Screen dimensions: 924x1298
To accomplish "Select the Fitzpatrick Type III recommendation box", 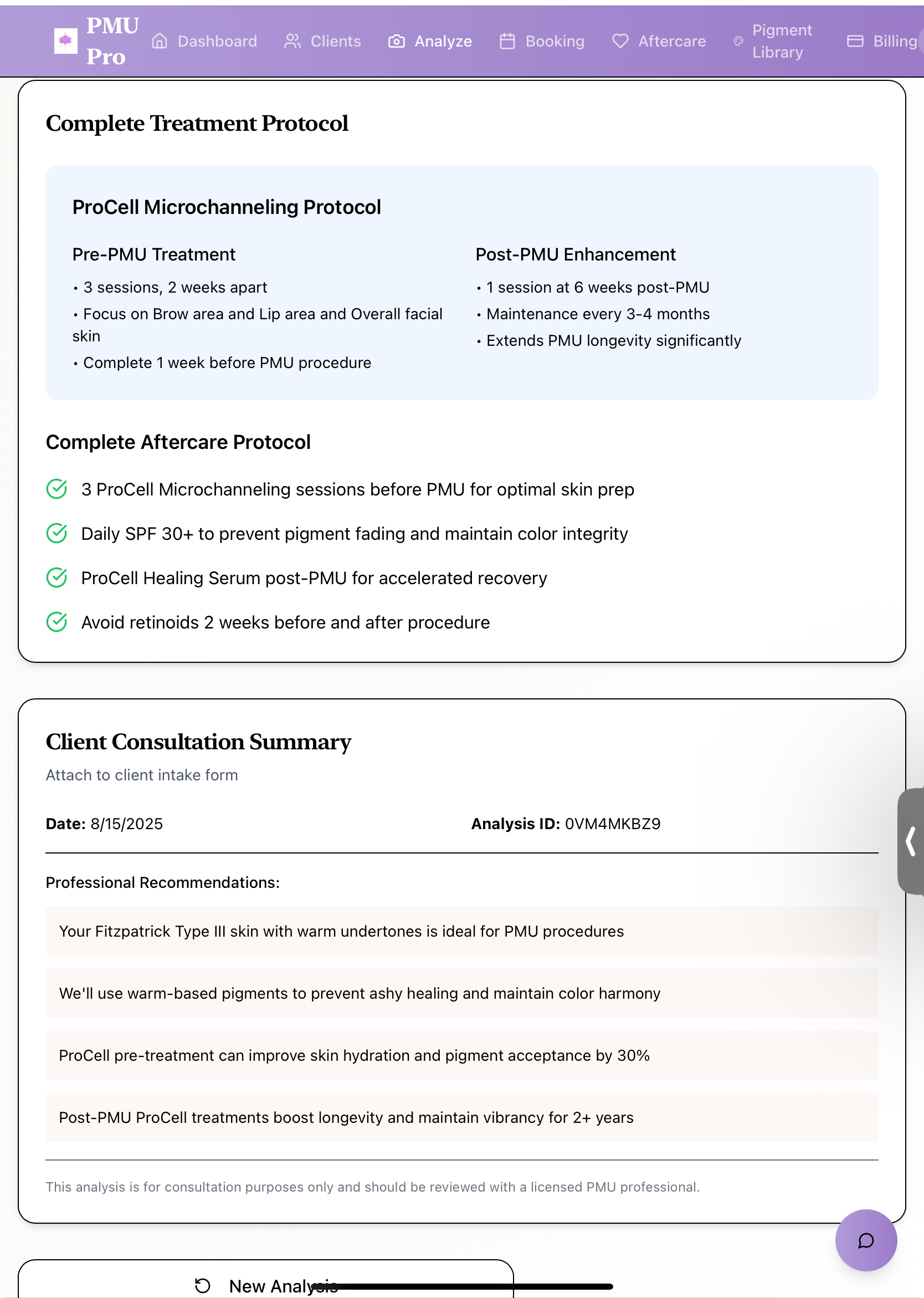I will (462, 931).
